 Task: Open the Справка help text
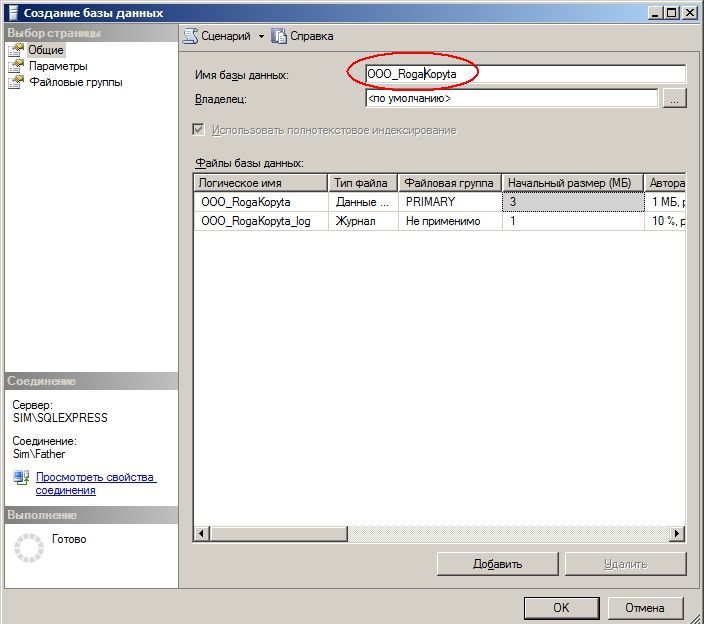[x=312, y=36]
